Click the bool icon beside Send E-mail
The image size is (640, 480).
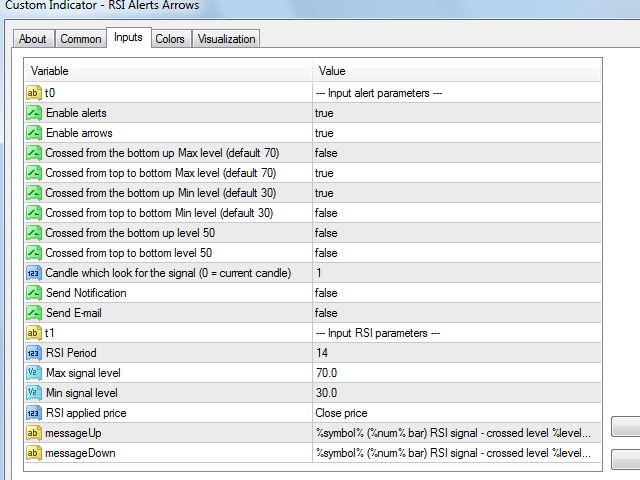[x=34, y=313]
